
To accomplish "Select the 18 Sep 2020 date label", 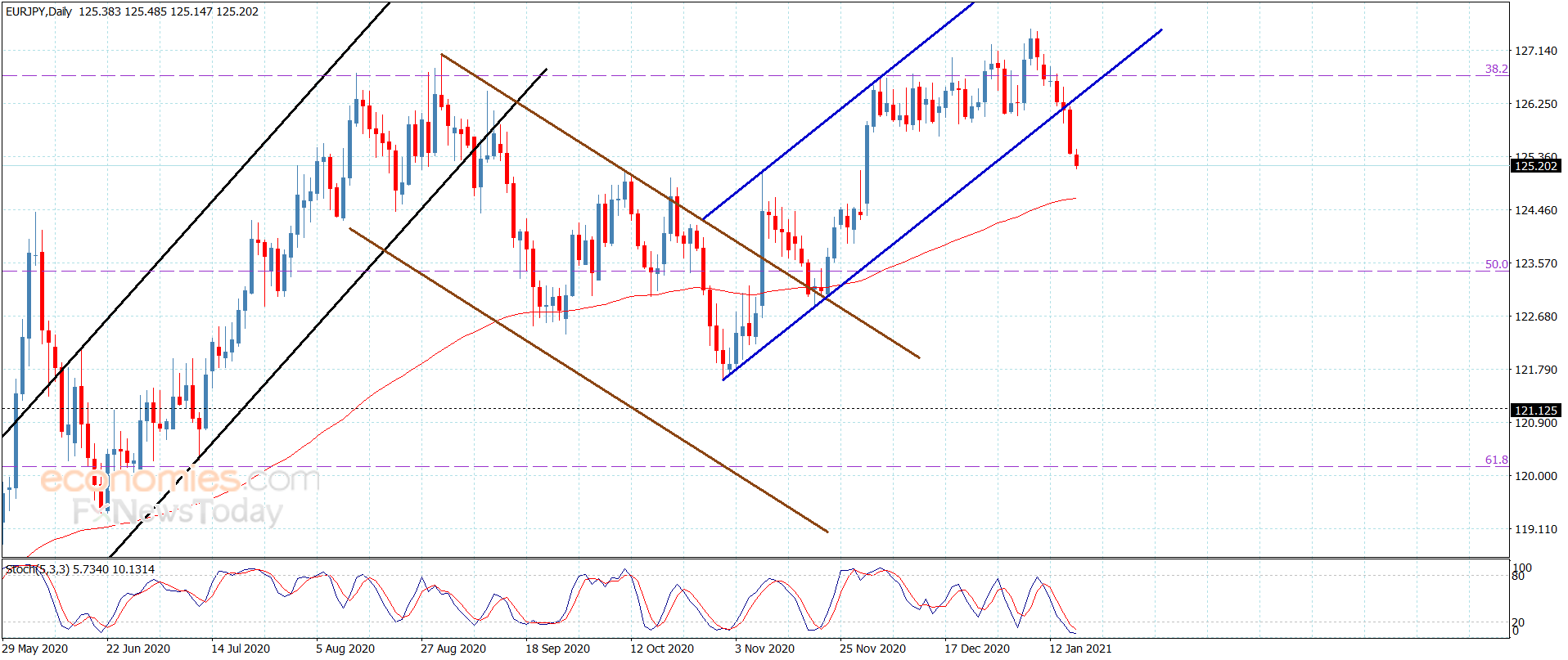I will [x=557, y=649].
